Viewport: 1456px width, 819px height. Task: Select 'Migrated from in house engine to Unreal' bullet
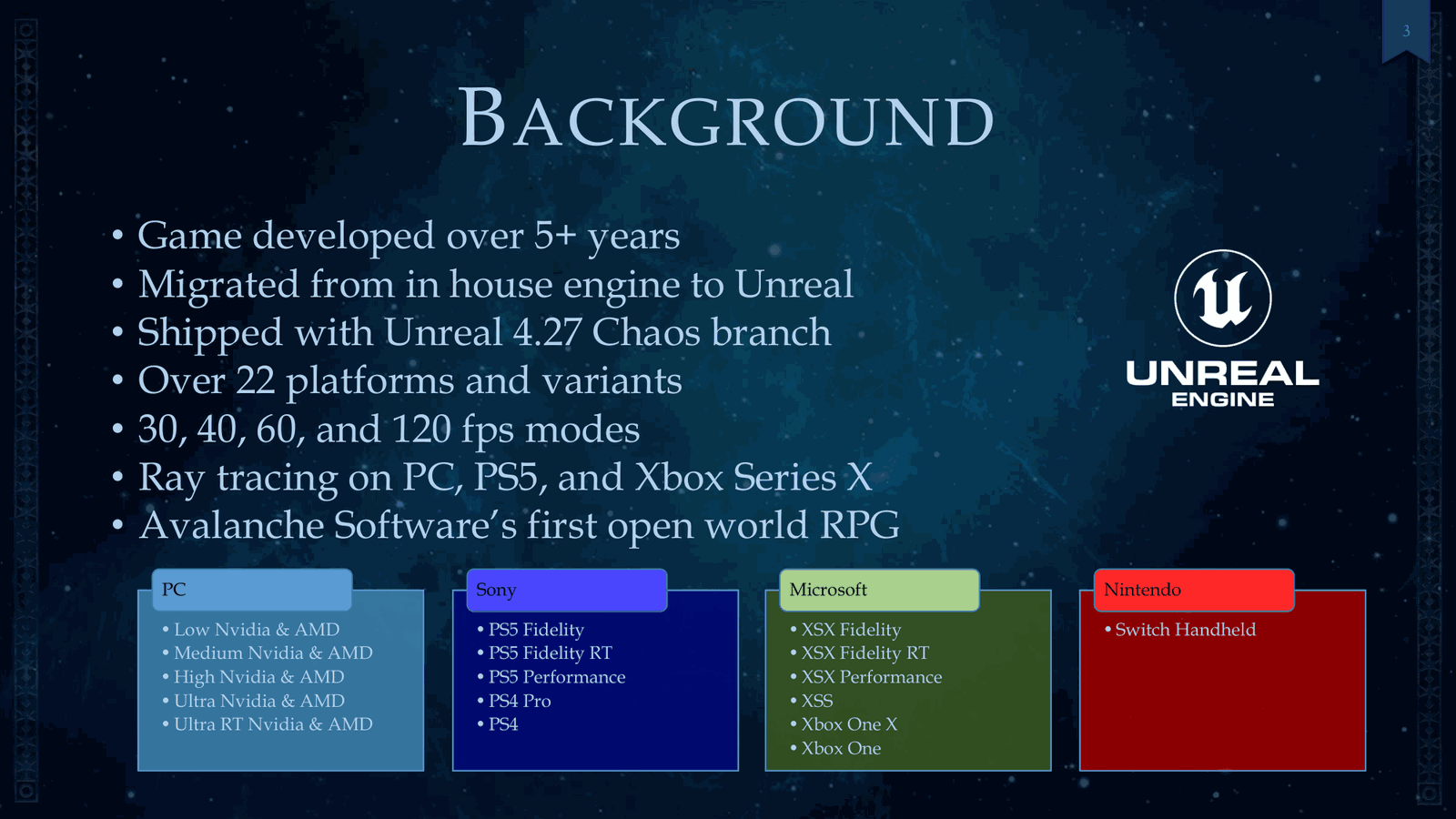[x=496, y=284]
